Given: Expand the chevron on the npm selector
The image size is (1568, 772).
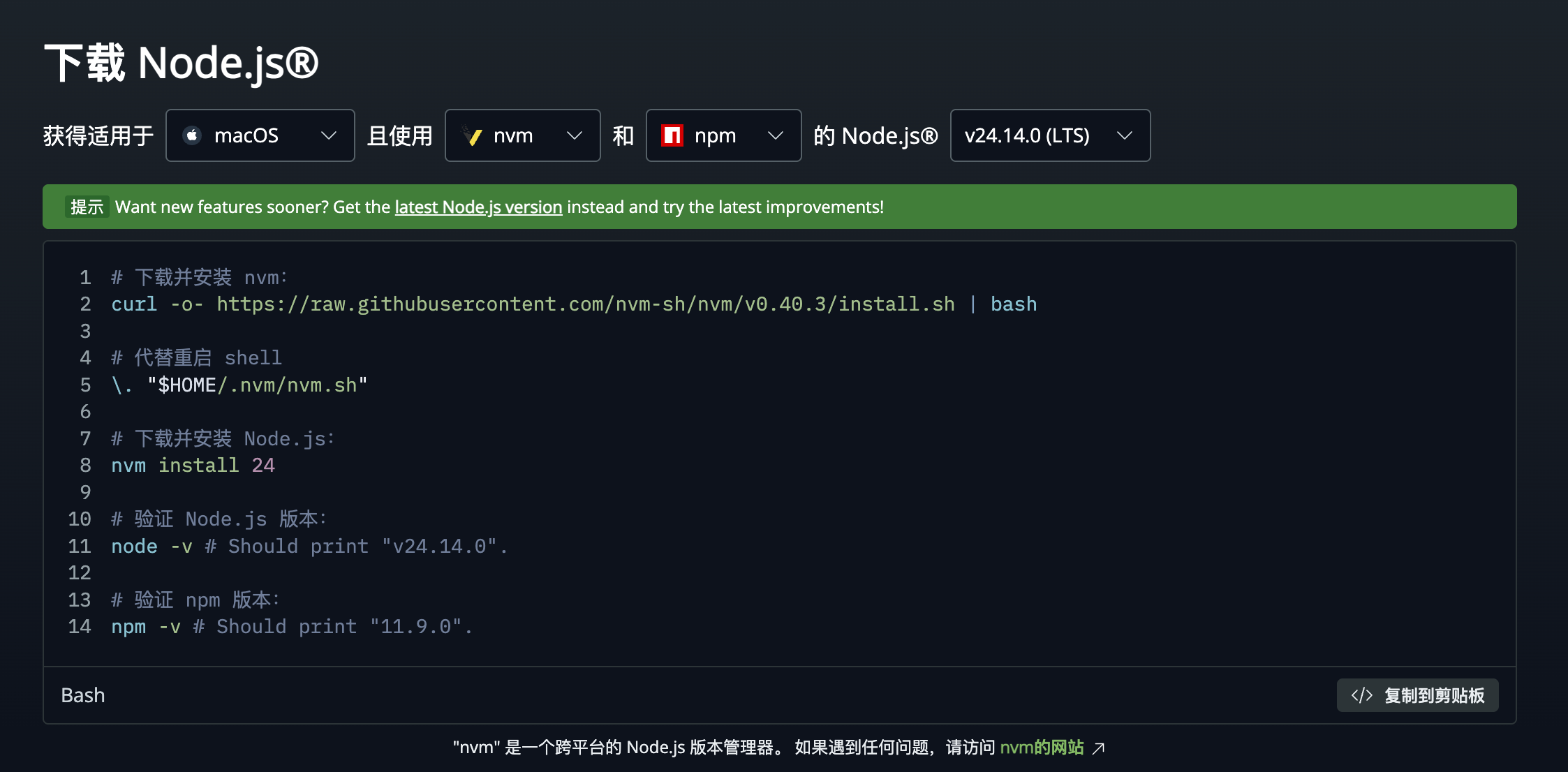Looking at the screenshot, I should point(776,135).
